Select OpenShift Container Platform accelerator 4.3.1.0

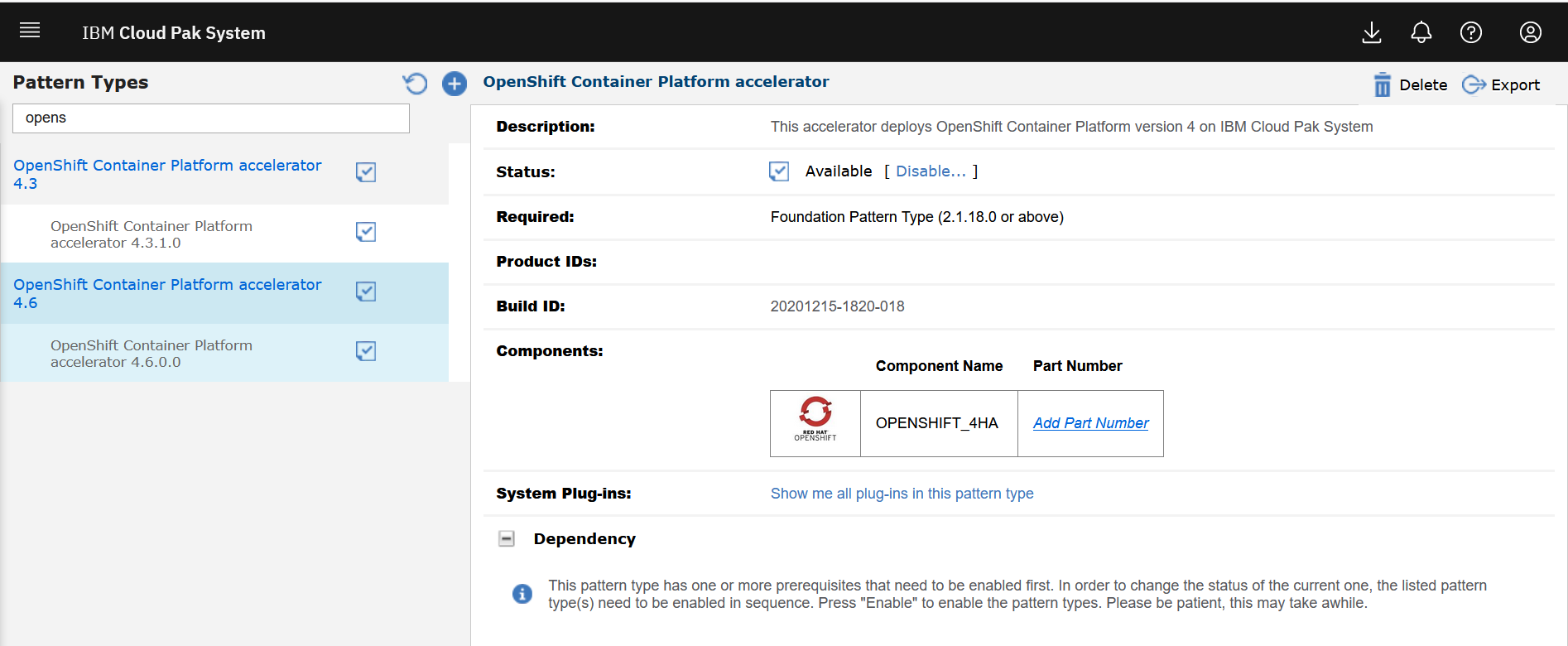pyautogui.click(x=152, y=234)
